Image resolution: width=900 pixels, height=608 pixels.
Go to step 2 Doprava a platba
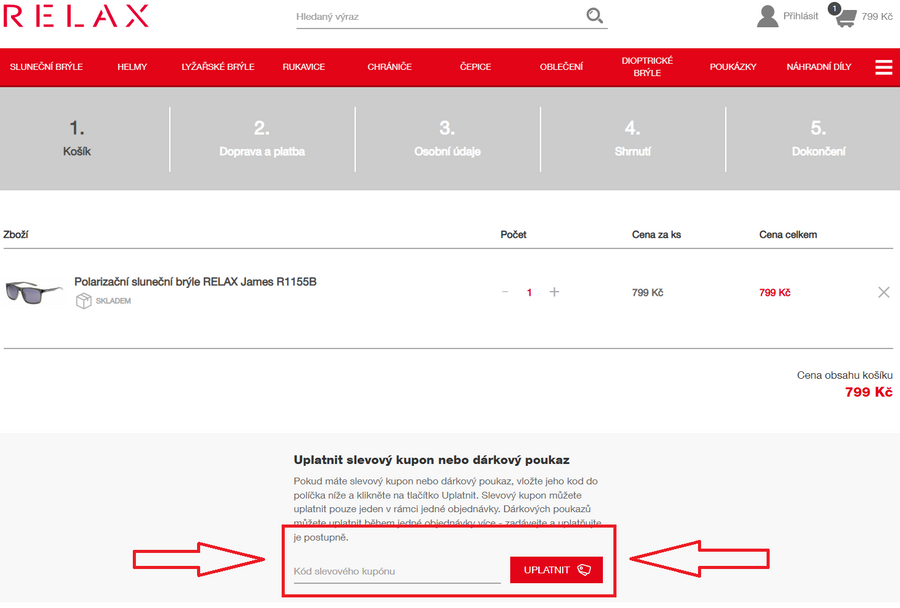pyautogui.click(x=262, y=140)
